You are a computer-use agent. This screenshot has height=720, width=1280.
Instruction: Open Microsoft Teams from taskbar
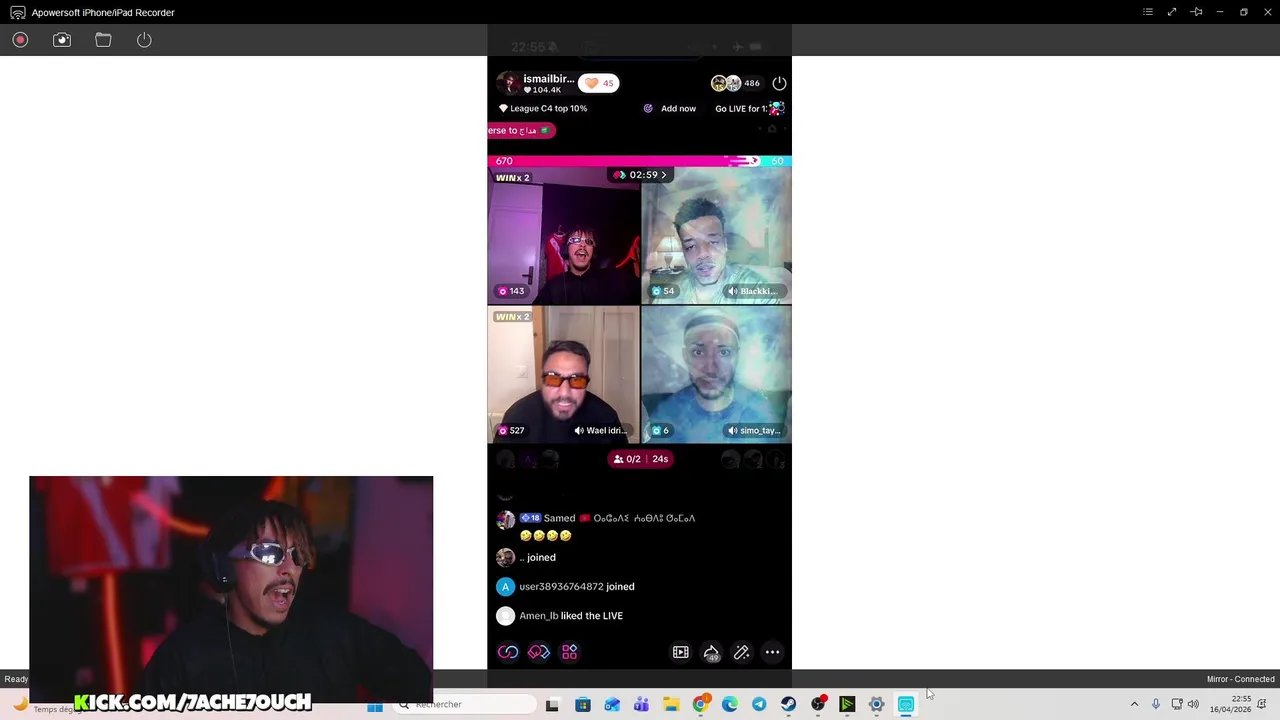(641, 705)
